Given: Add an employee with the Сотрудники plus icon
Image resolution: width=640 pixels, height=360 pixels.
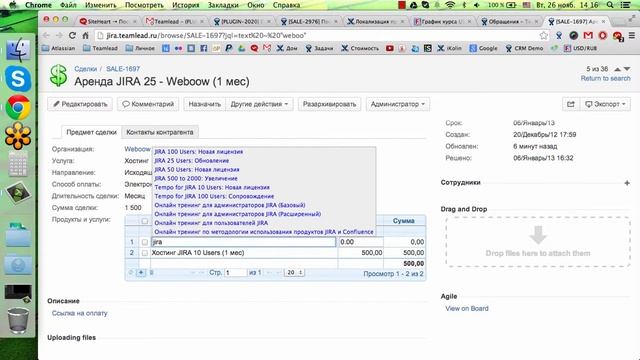Looking at the screenshot, I should click(x=627, y=183).
